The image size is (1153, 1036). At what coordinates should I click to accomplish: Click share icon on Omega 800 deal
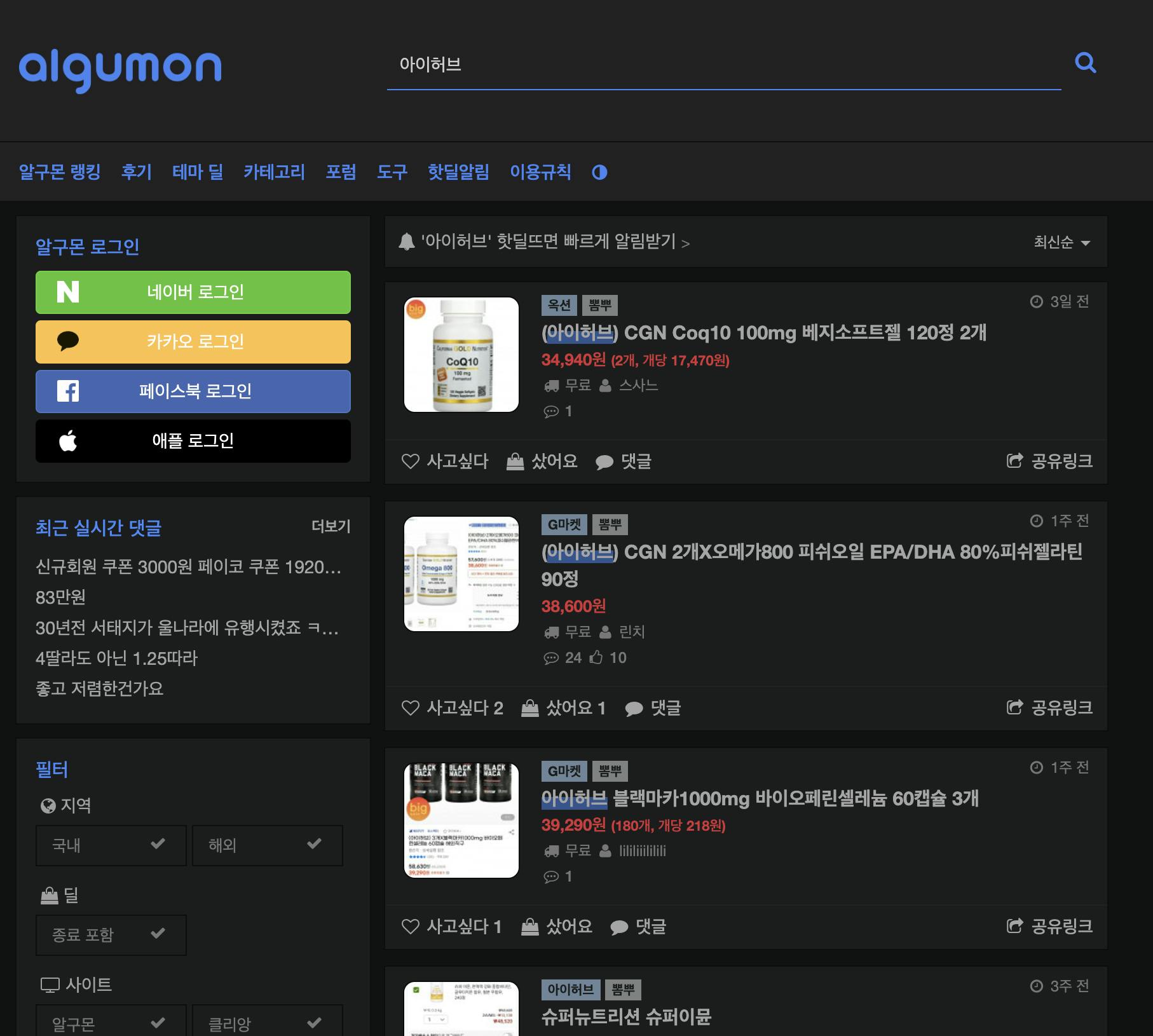[x=1015, y=707]
